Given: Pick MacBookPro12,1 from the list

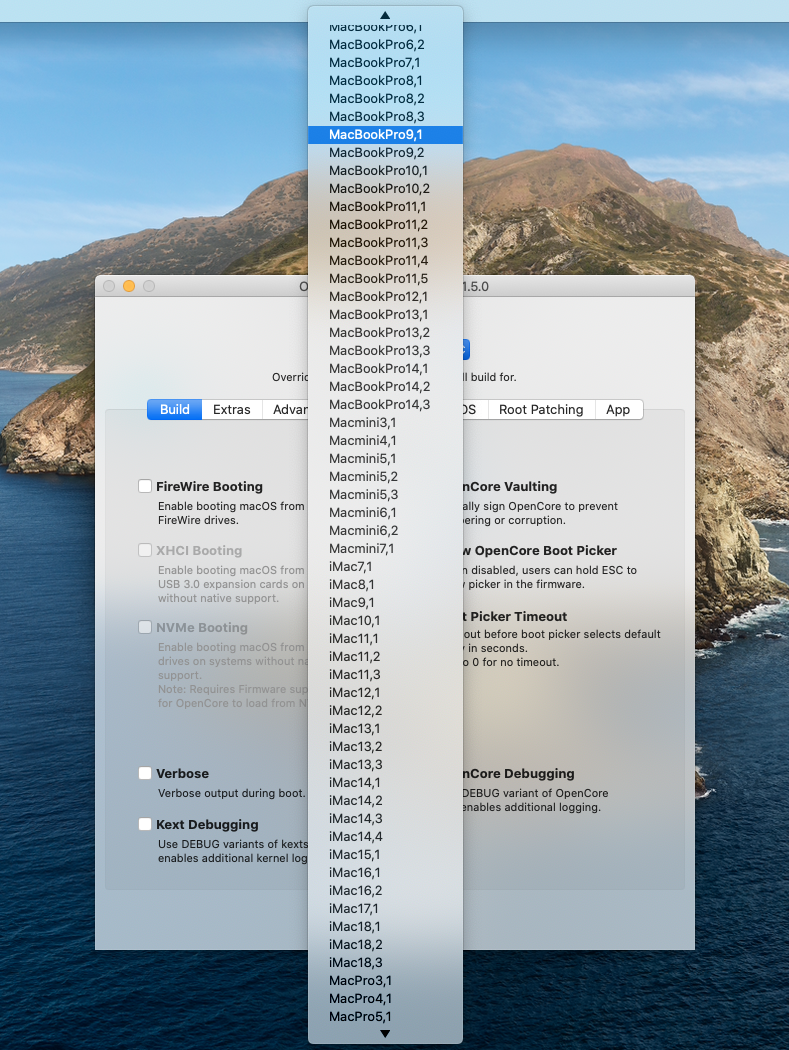Looking at the screenshot, I should 385,297.
